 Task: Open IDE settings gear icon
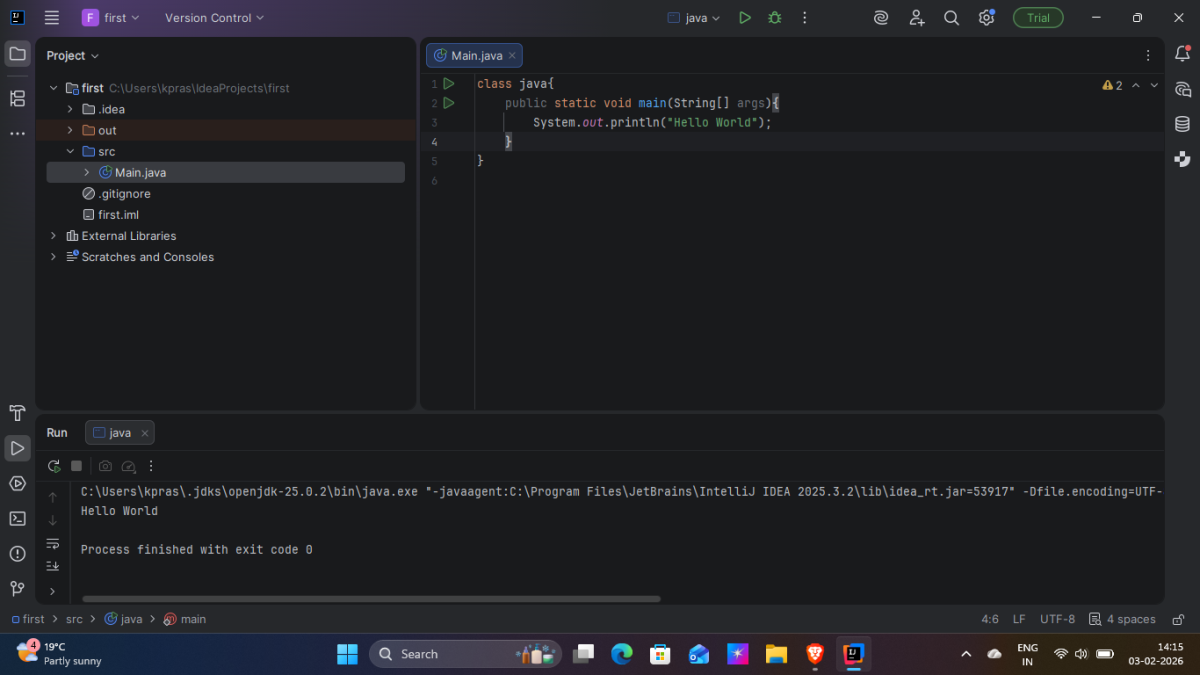[986, 18]
